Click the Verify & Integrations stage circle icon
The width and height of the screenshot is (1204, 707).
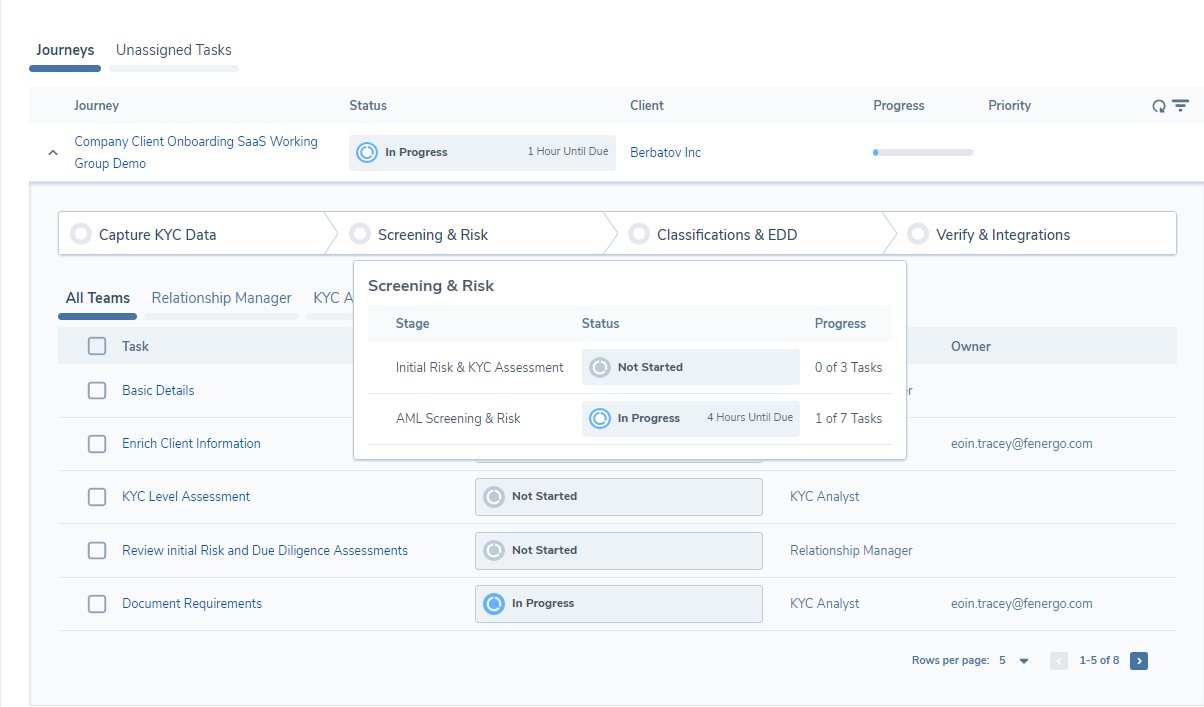click(x=917, y=234)
